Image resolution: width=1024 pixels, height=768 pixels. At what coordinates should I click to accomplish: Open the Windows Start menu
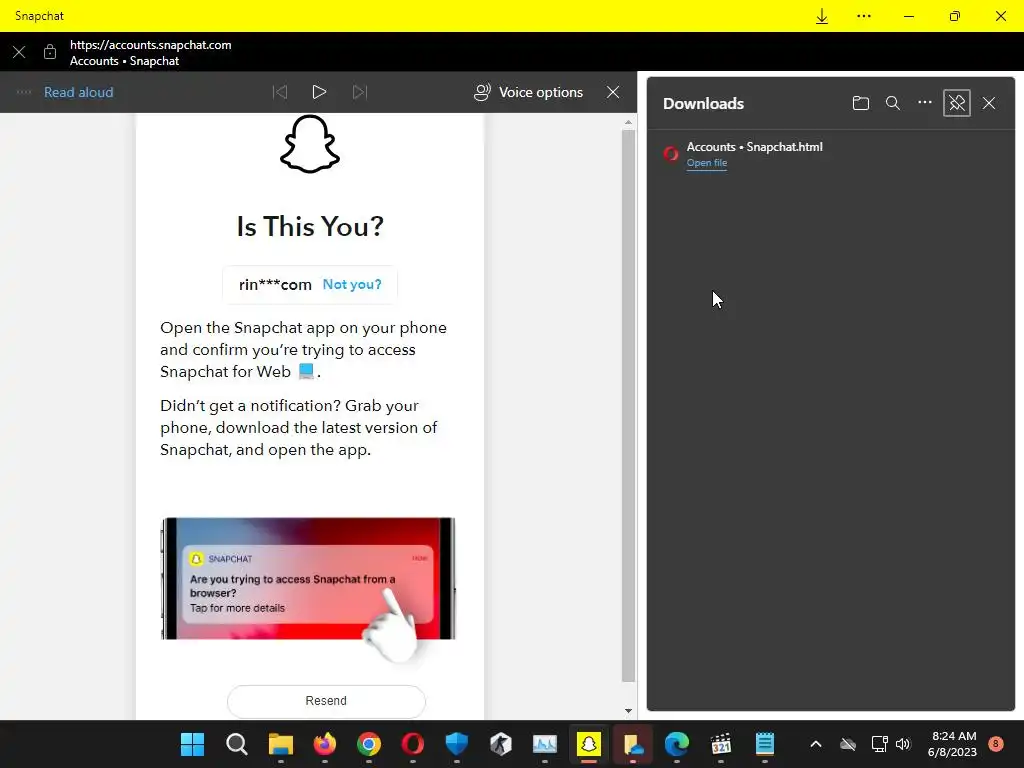193,744
